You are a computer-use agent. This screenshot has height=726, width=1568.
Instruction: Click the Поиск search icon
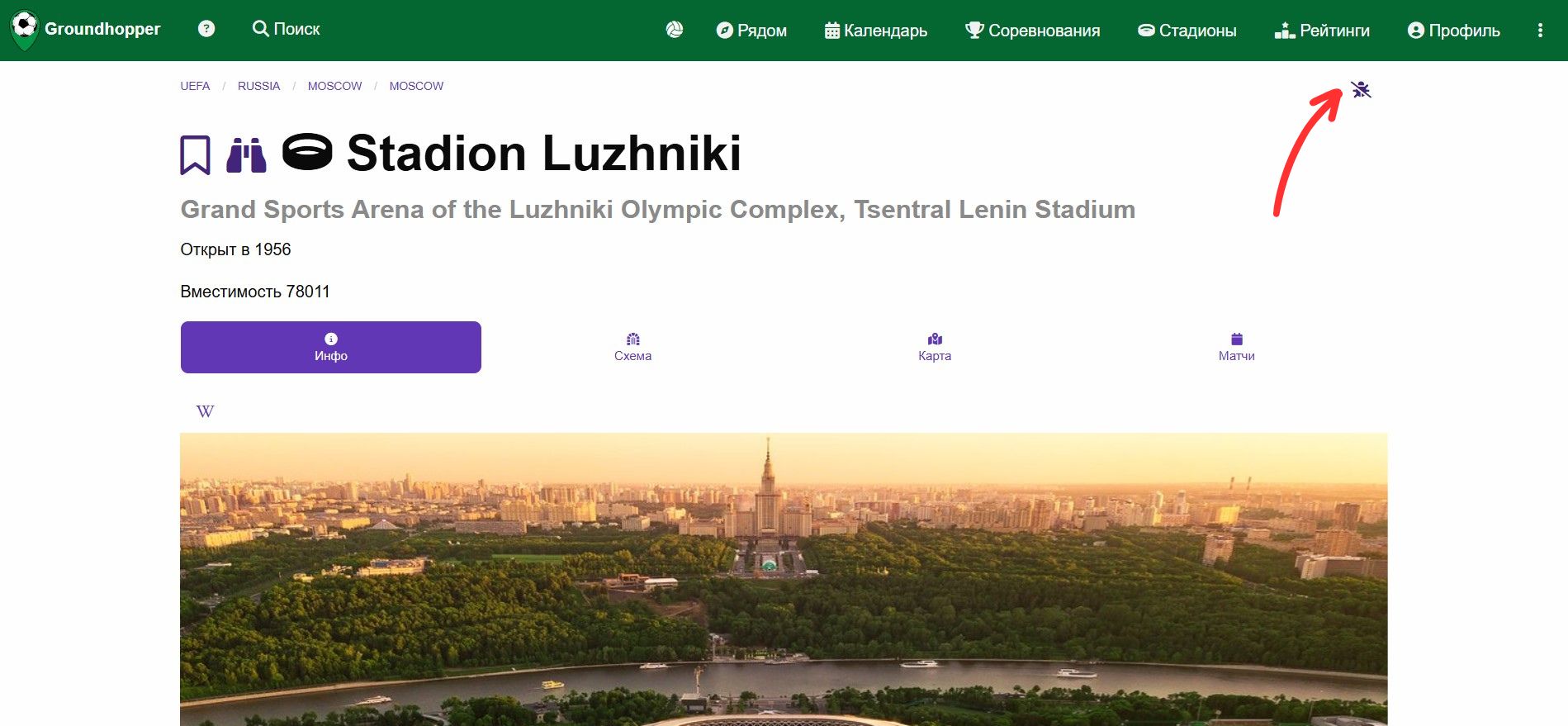260,29
